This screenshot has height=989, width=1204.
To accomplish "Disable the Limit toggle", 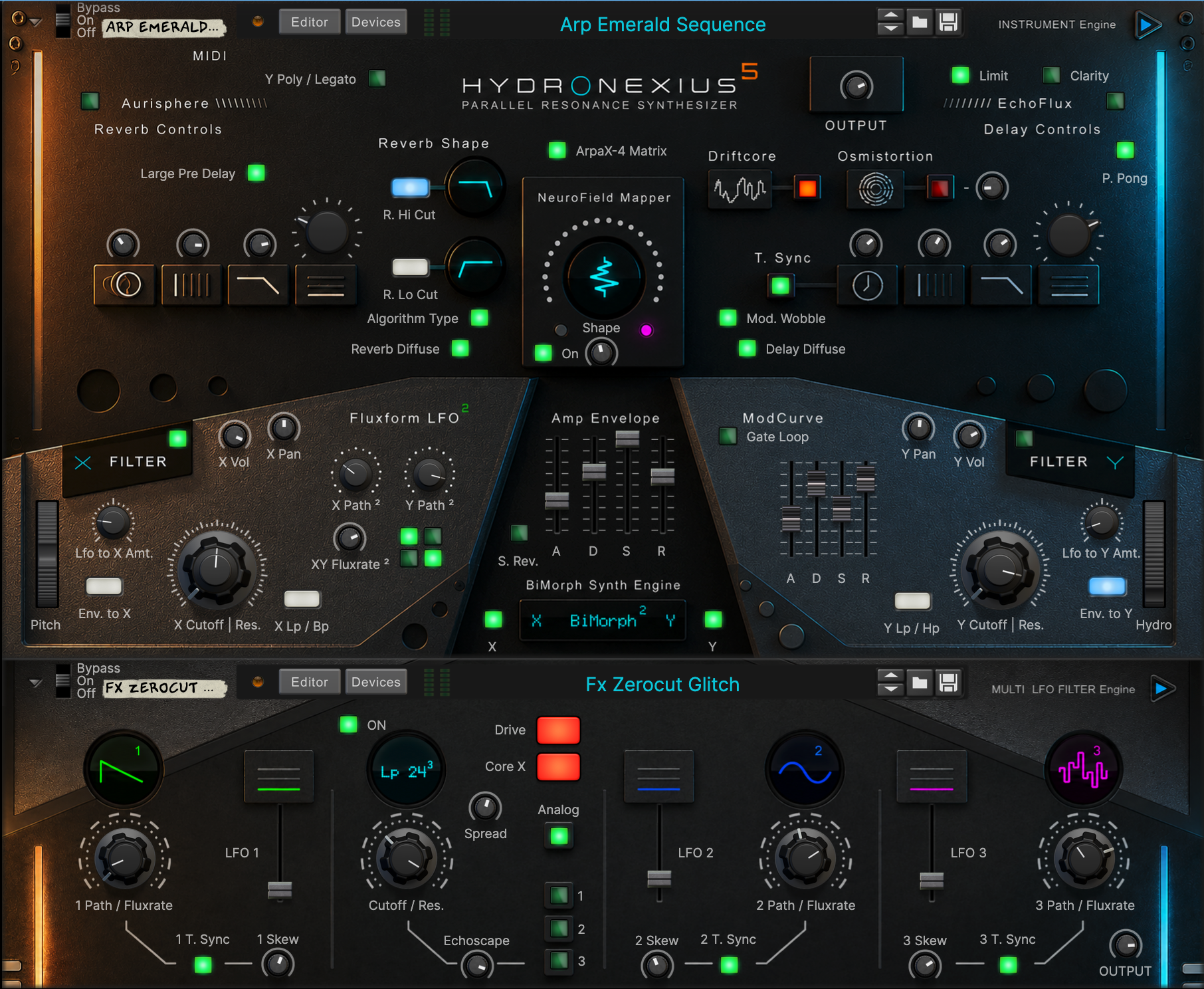I will pyautogui.click(x=960, y=75).
